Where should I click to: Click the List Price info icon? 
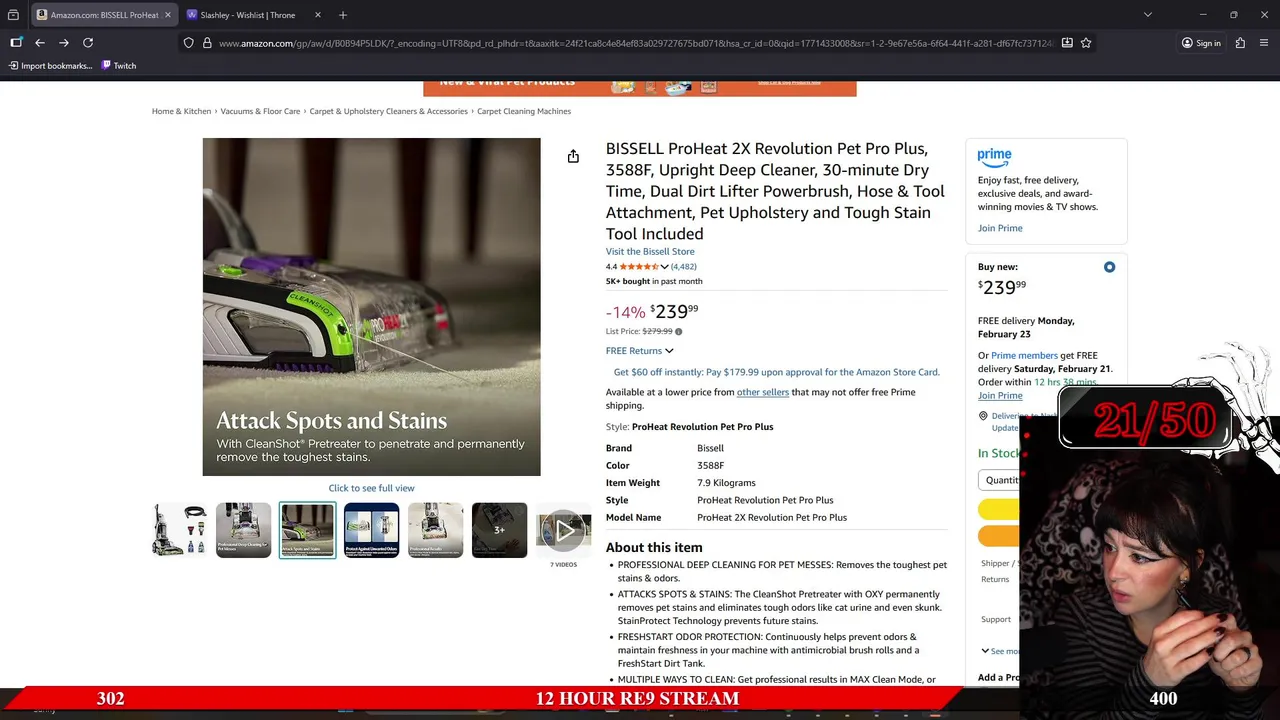click(678, 332)
